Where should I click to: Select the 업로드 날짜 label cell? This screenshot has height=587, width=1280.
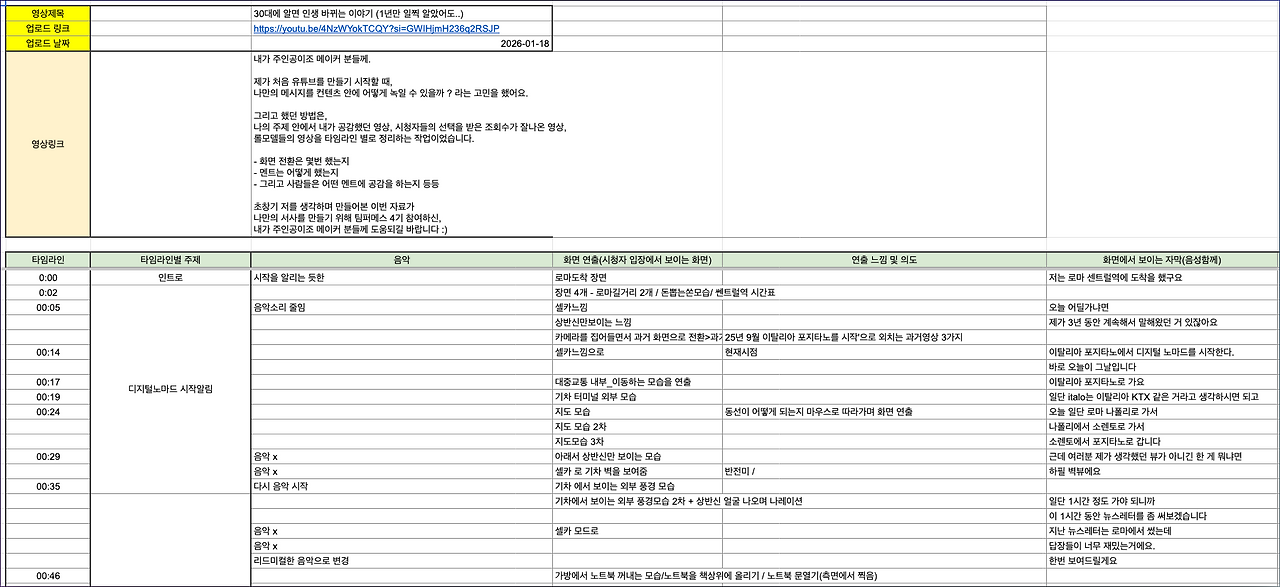coord(47,44)
